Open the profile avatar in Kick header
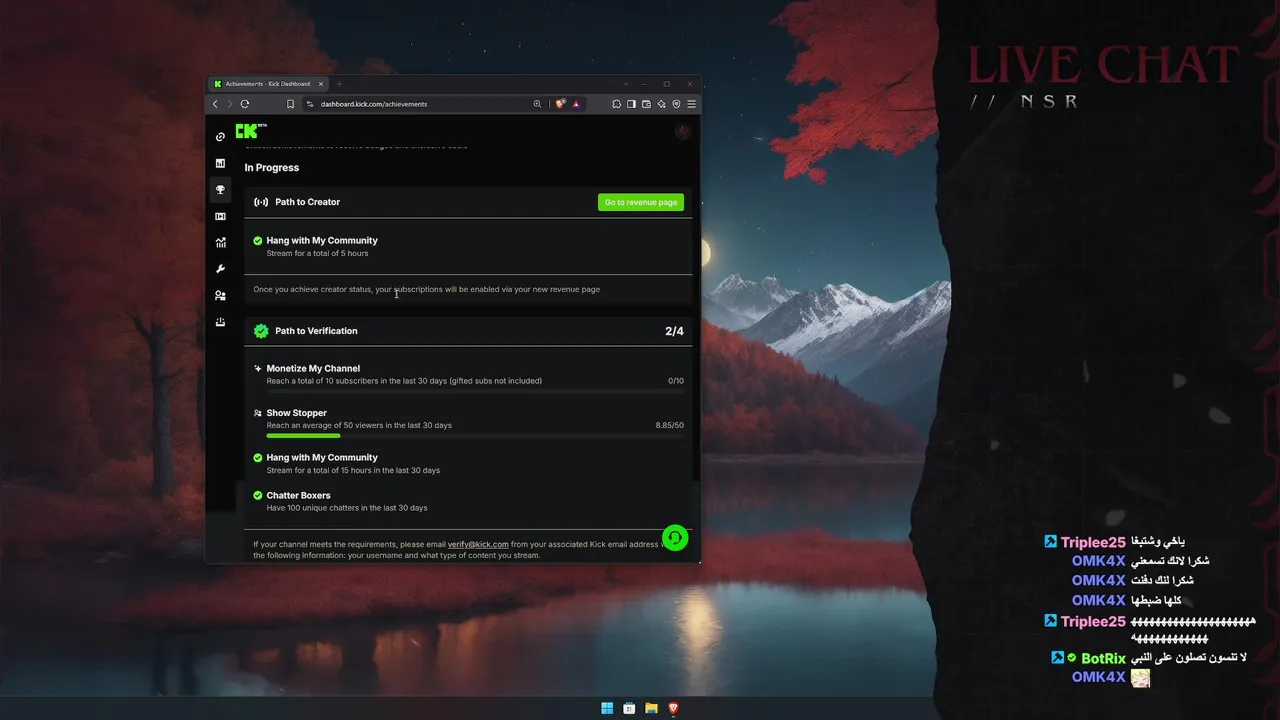The height and width of the screenshot is (720, 1280). click(x=683, y=131)
